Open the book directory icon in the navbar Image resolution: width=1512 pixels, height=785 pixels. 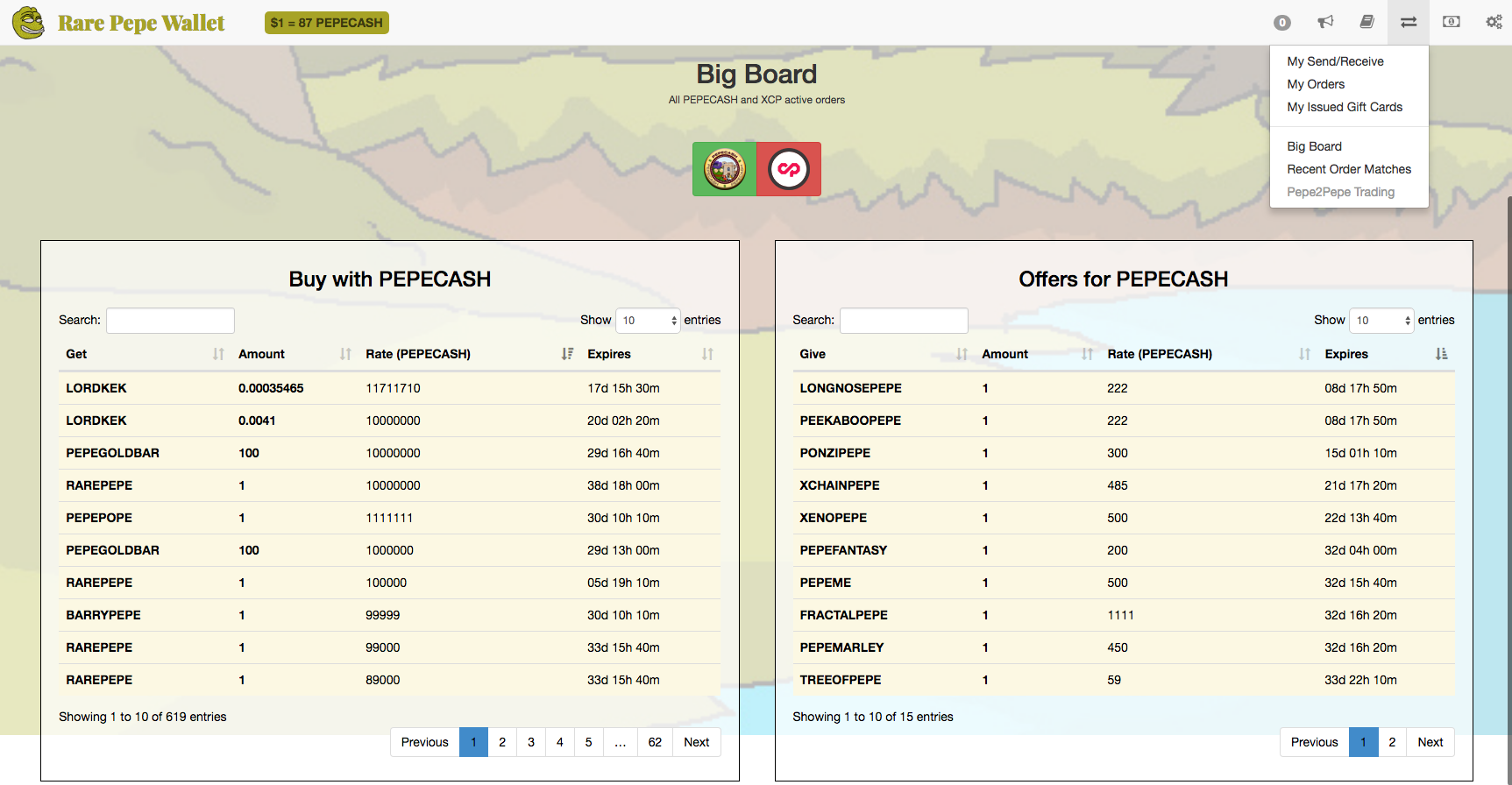(1366, 22)
